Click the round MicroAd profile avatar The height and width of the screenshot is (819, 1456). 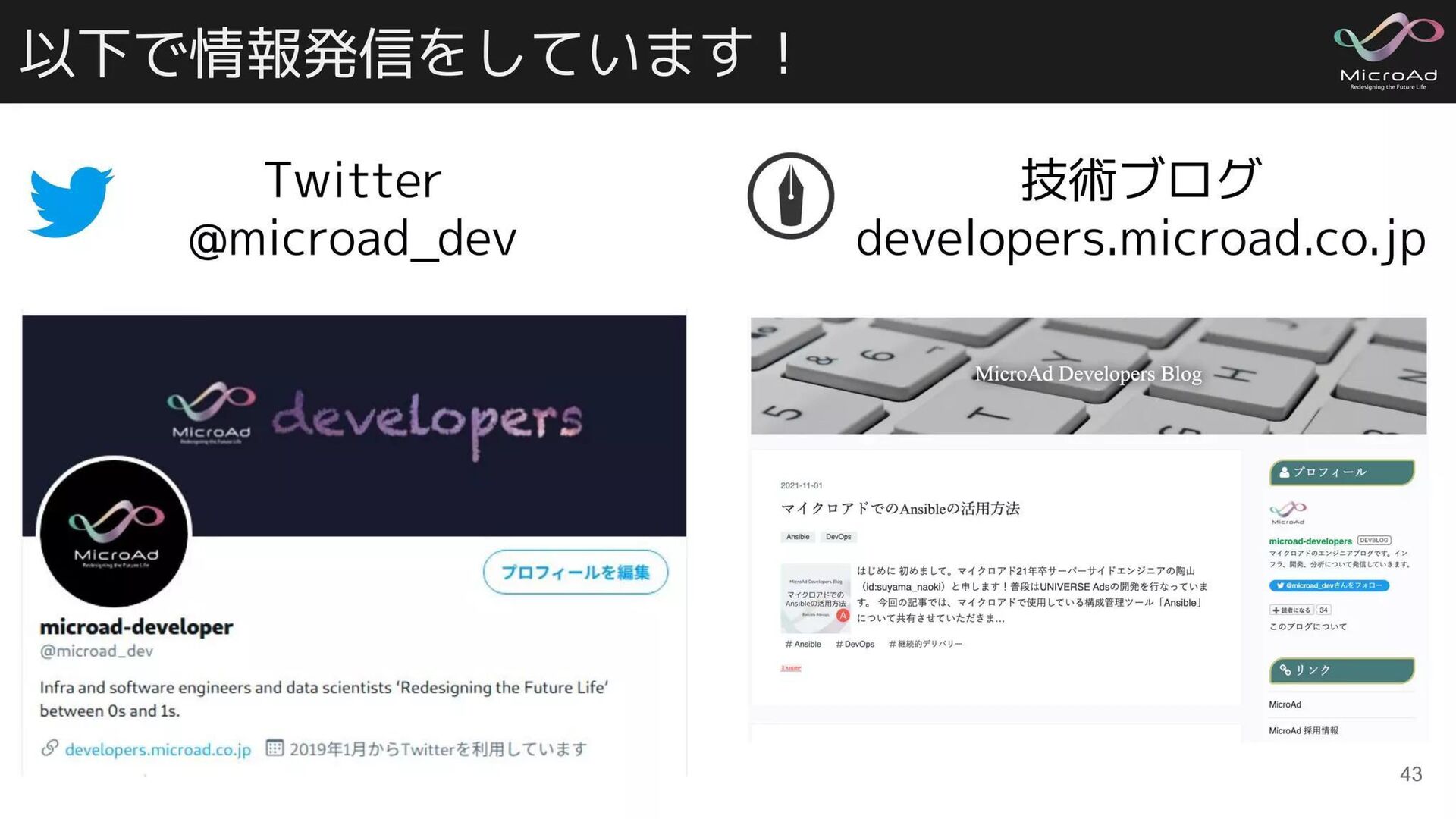click(115, 532)
